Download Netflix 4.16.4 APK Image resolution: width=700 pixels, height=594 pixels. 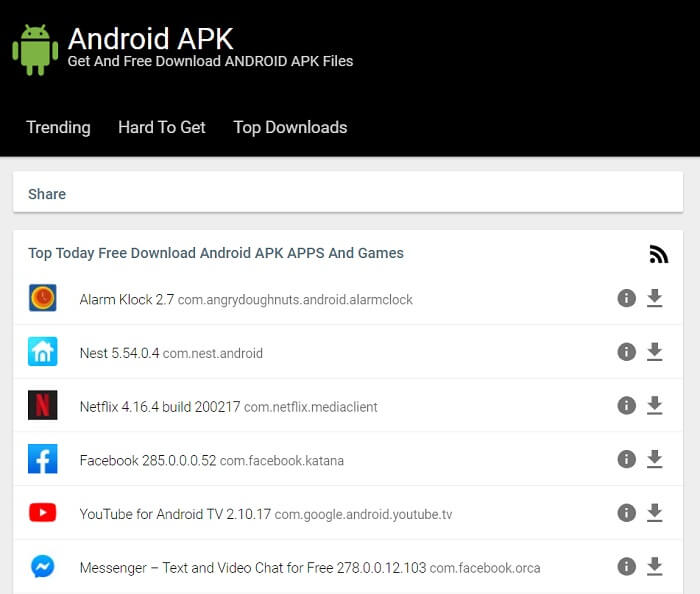654,405
